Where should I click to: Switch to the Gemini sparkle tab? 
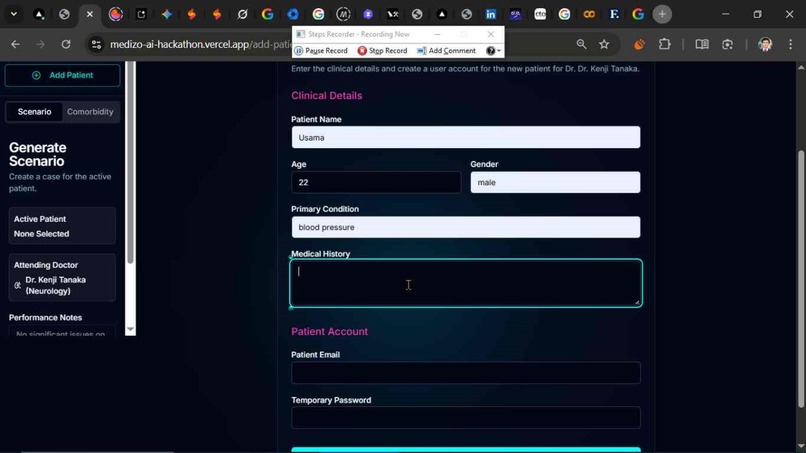(x=167, y=14)
